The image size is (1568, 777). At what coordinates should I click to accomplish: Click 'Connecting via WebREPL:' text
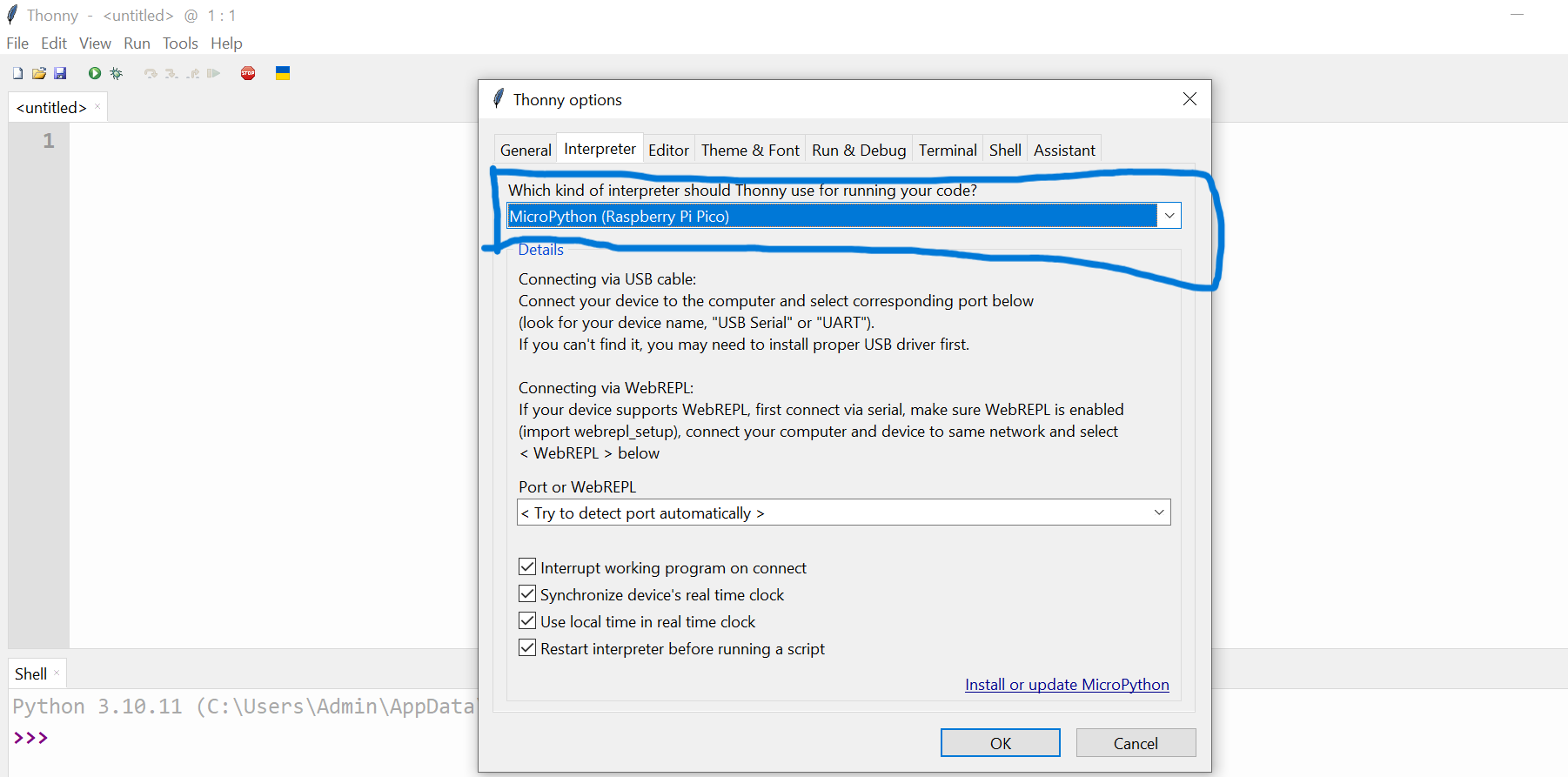pyautogui.click(x=606, y=387)
